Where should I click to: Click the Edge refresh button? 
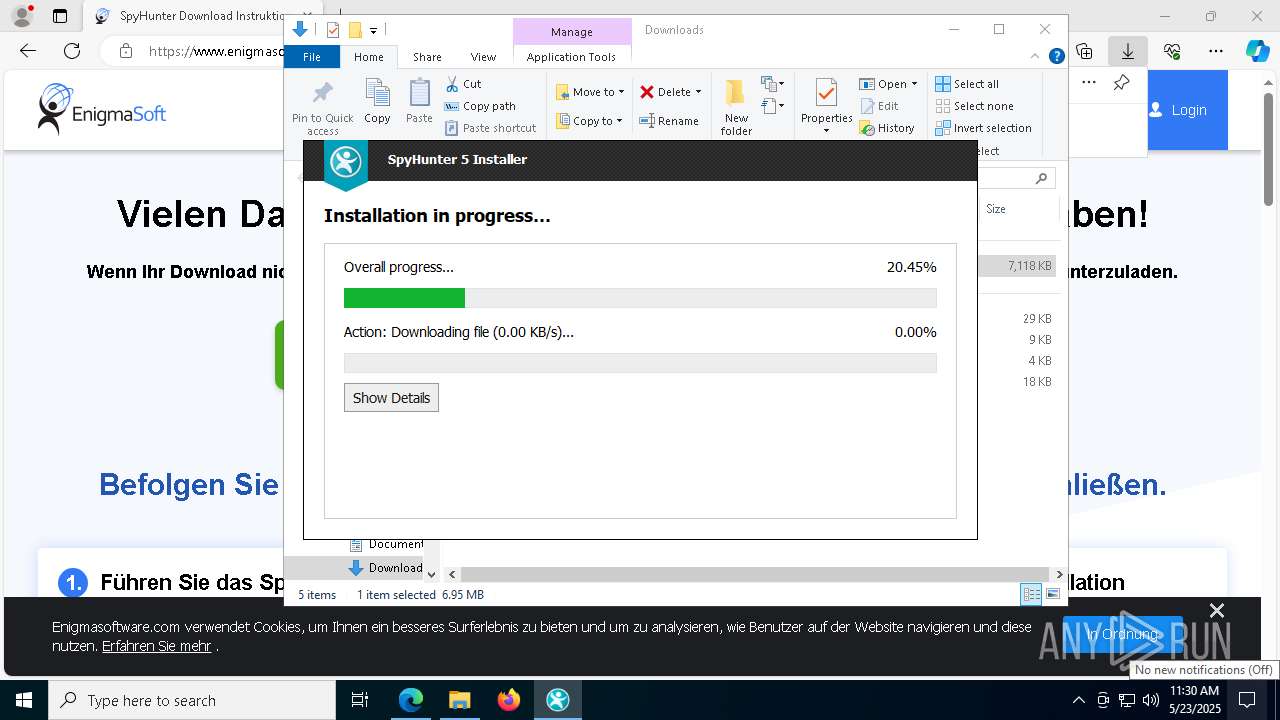click(x=72, y=51)
